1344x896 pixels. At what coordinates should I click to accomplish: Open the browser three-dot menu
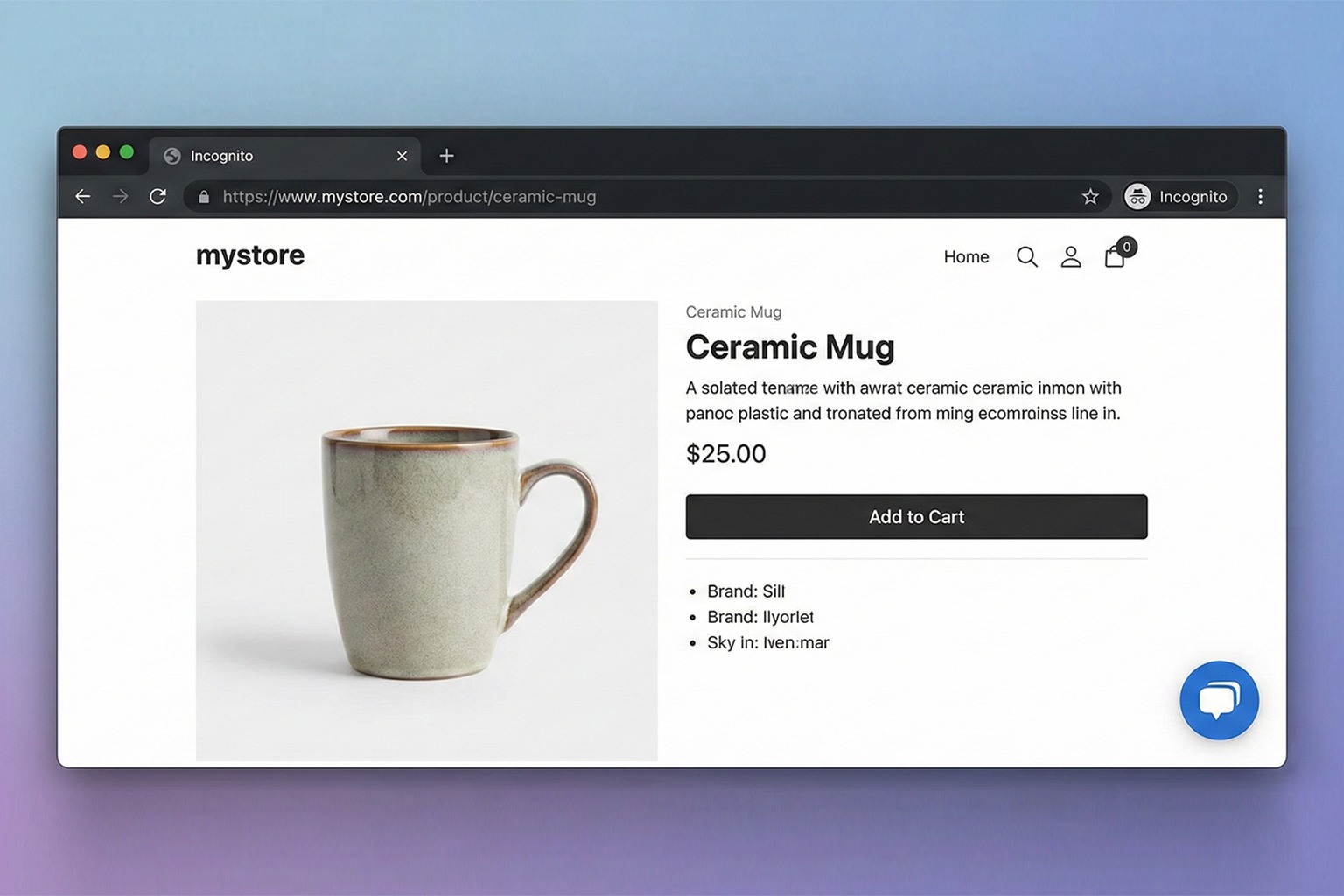(x=1260, y=196)
